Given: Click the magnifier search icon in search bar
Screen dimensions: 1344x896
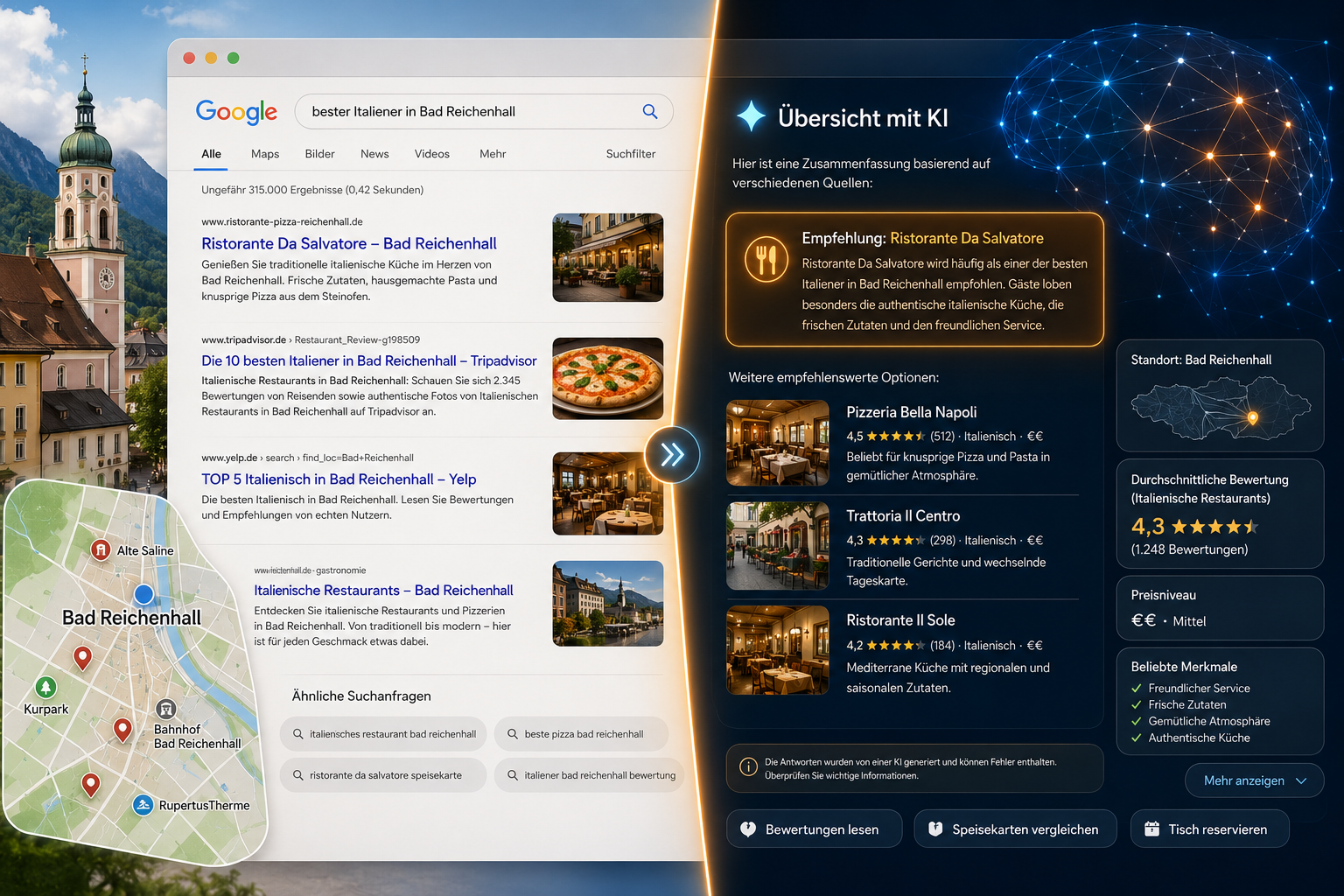Looking at the screenshot, I should (650, 111).
